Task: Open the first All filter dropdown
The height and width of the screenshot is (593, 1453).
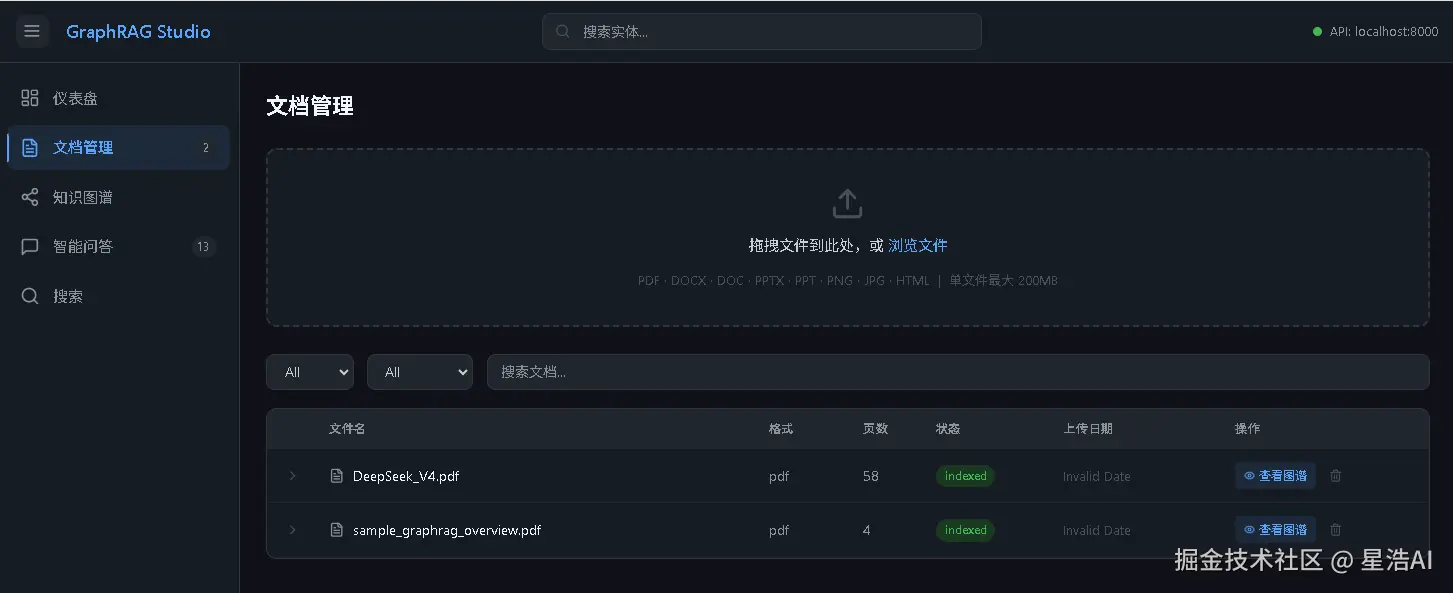Action: [310, 371]
